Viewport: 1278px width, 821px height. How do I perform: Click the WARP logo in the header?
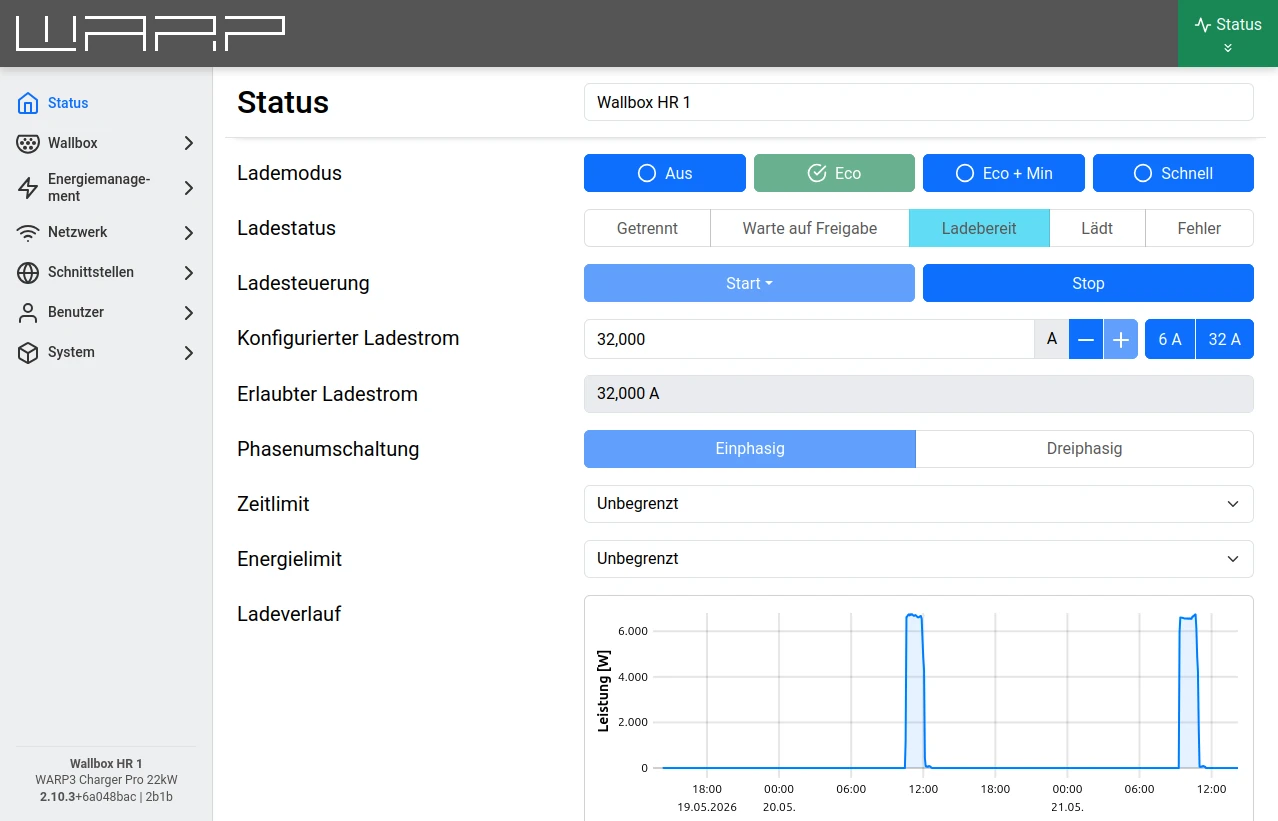(x=150, y=33)
